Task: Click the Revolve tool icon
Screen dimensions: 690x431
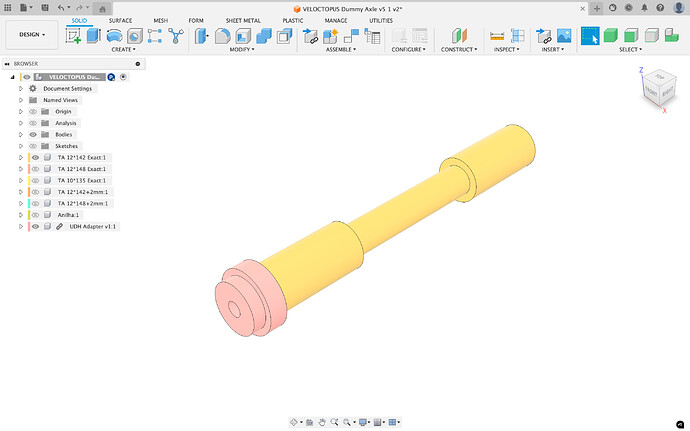Action: 114,36
